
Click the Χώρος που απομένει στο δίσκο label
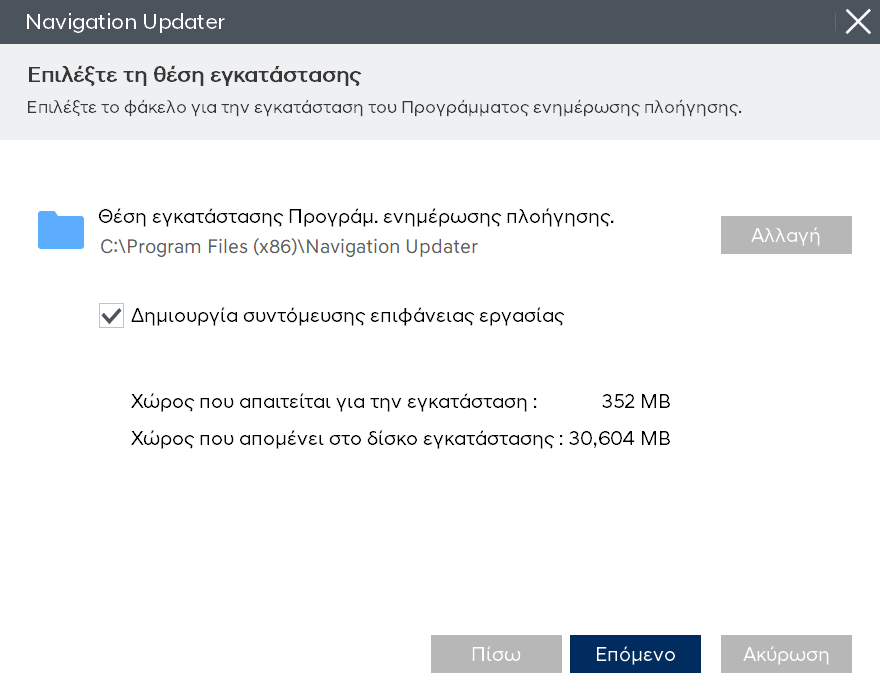(x=346, y=438)
